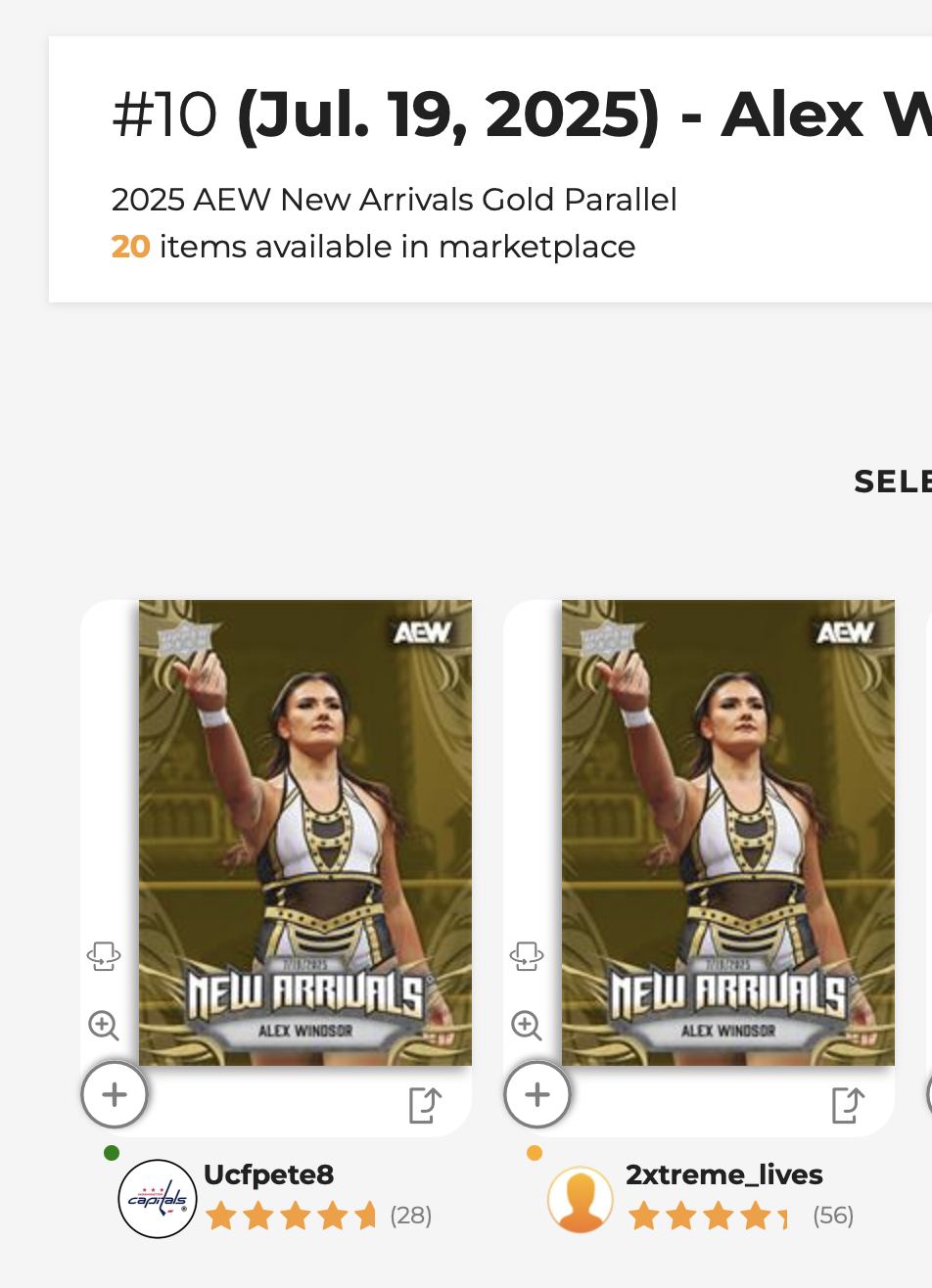Visit the 2xtreme_lives seller profile name
This screenshot has width=932, height=1288.
tap(724, 1174)
